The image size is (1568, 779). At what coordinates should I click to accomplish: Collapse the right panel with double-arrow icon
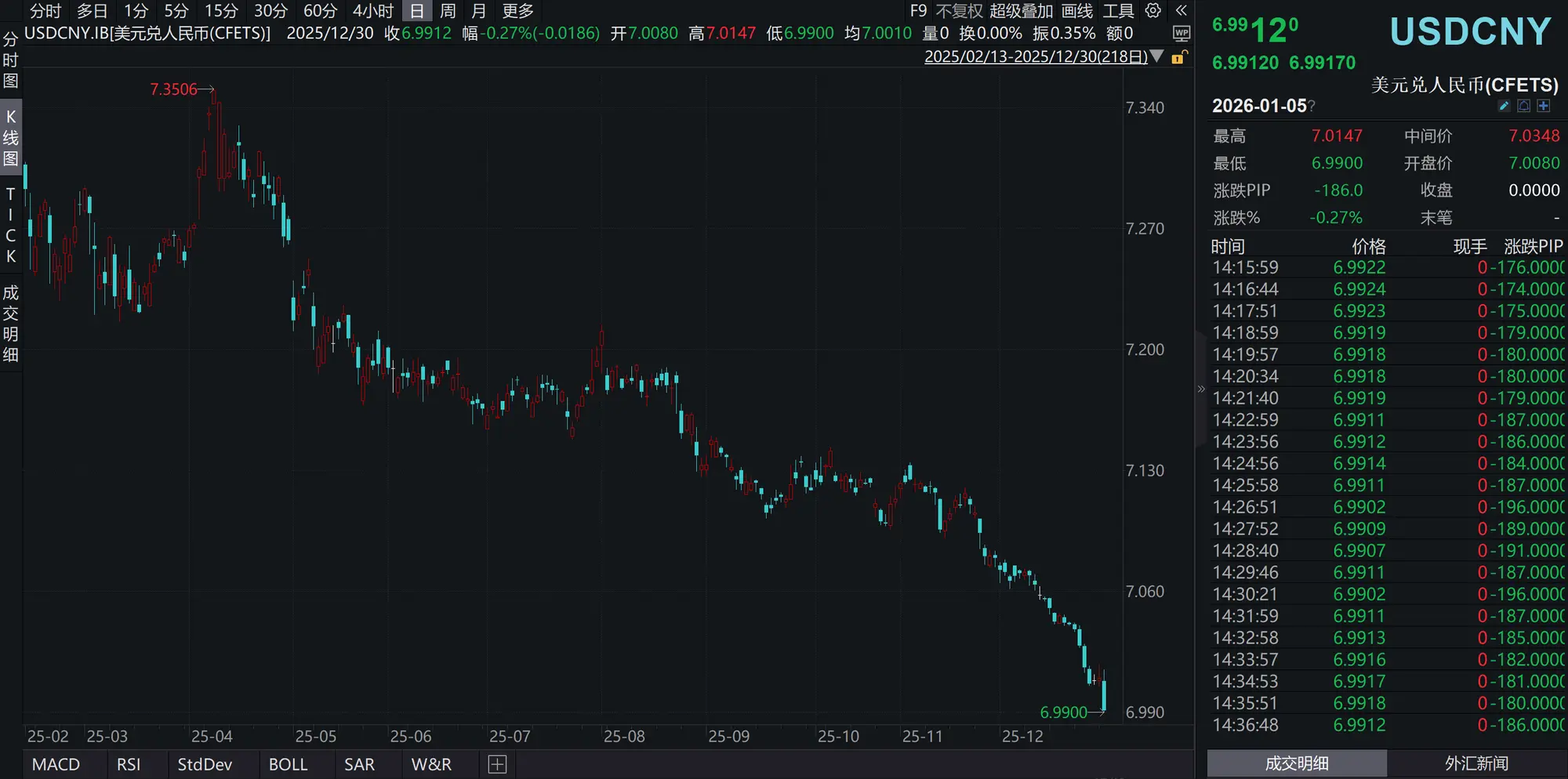click(1181, 11)
